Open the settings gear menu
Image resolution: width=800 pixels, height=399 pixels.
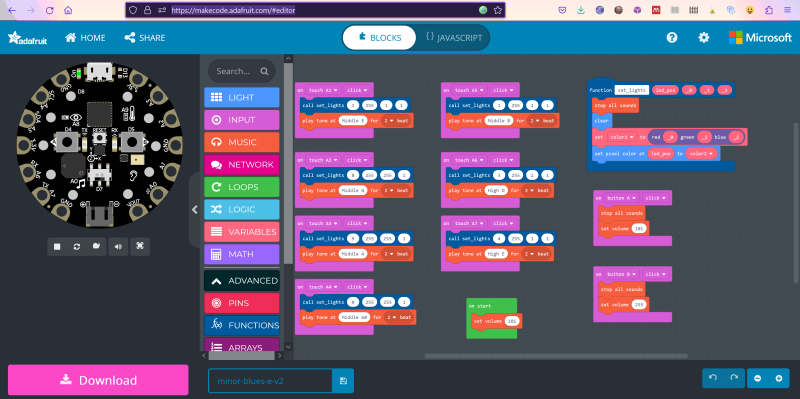(x=704, y=37)
